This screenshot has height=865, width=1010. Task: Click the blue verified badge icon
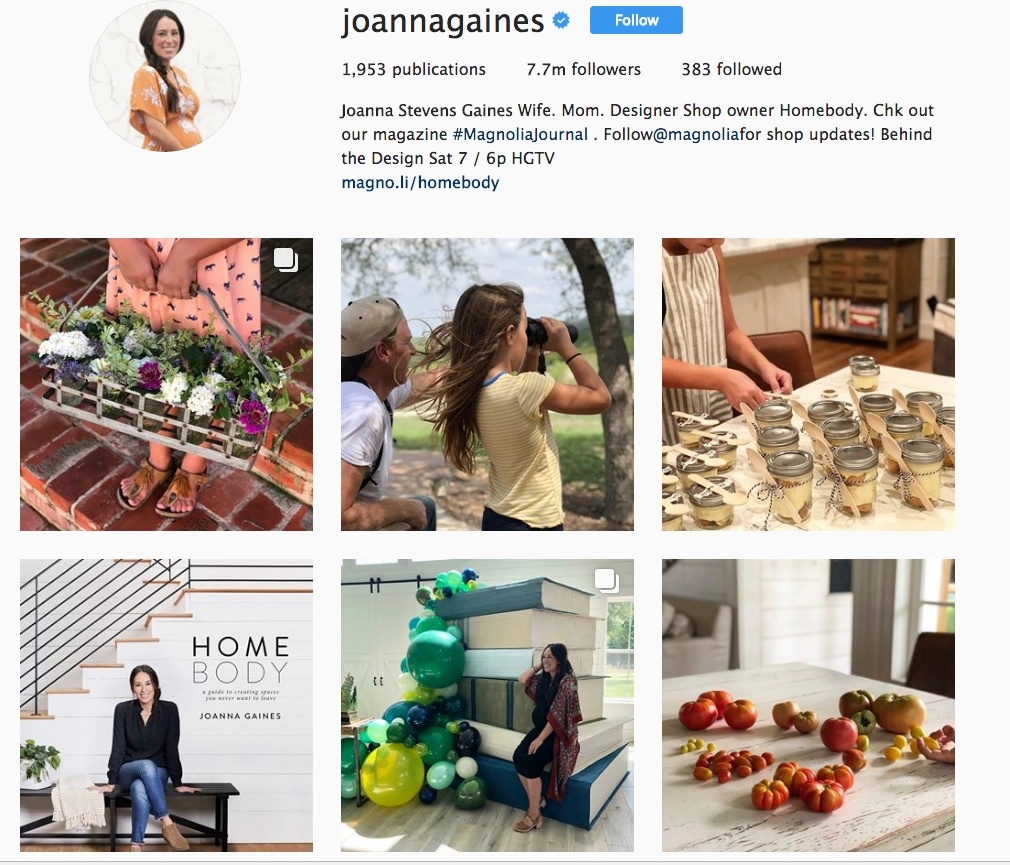(561, 21)
